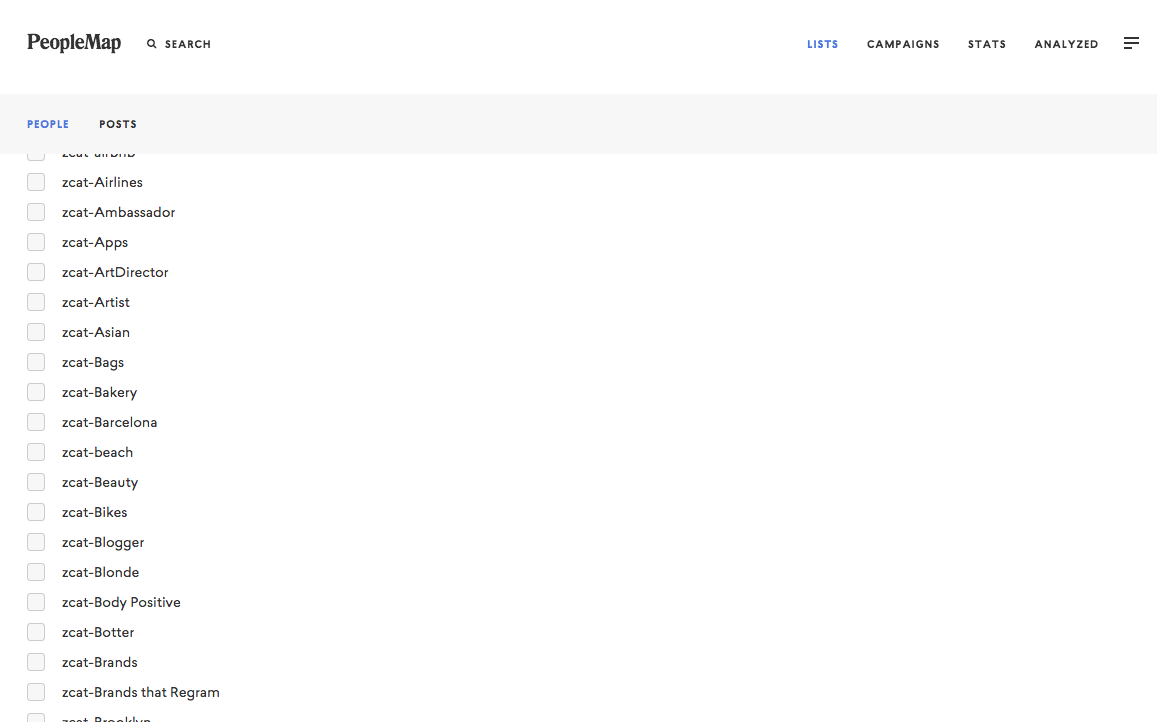Switch to the PEOPLE tab
Screen dimensions: 1157x722
pos(48,124)
